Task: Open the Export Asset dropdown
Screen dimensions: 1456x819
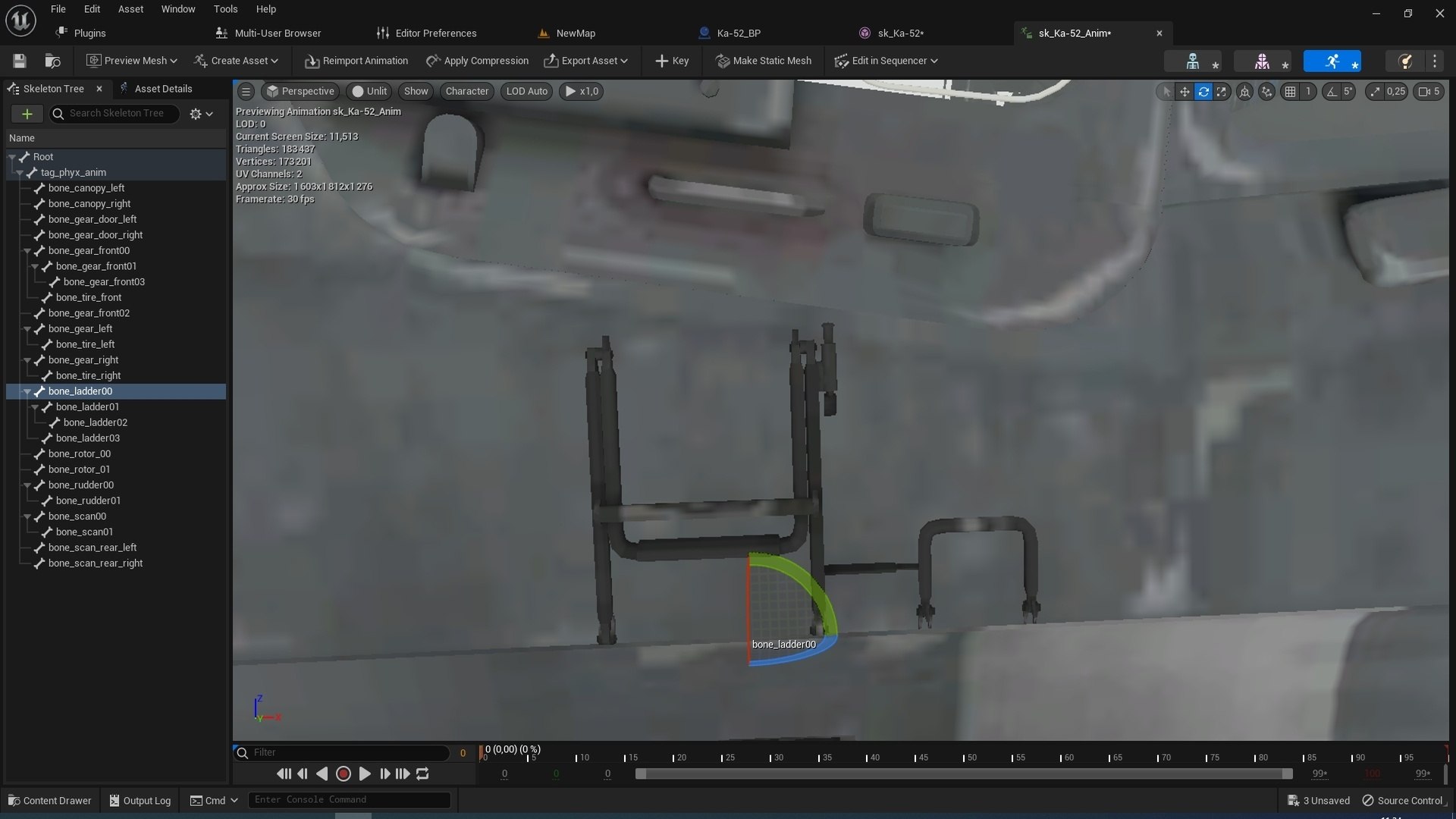Action: click(x=586, y=61)
